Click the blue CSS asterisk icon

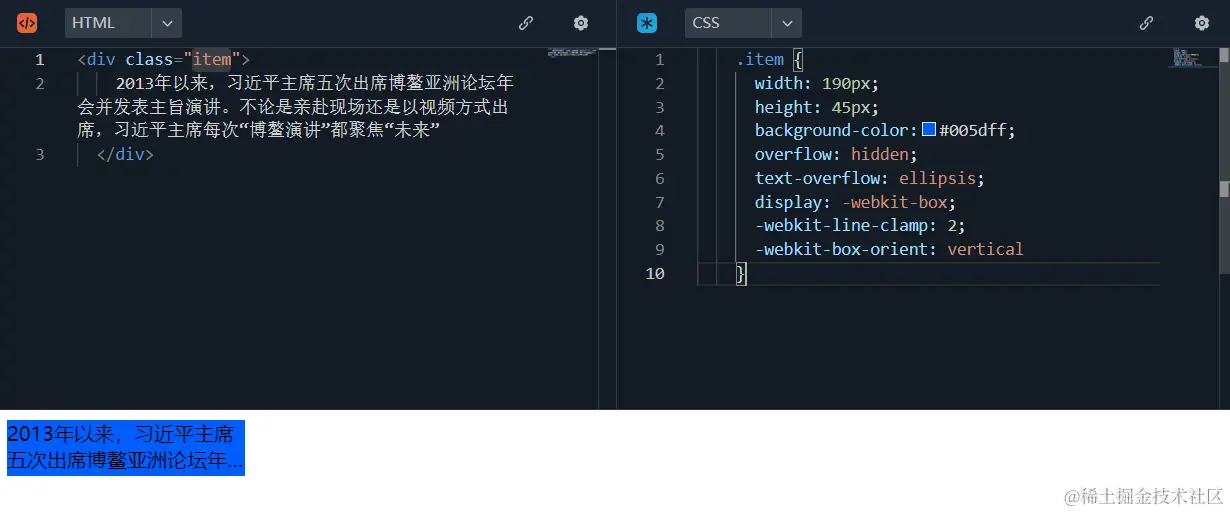[647, 23]
